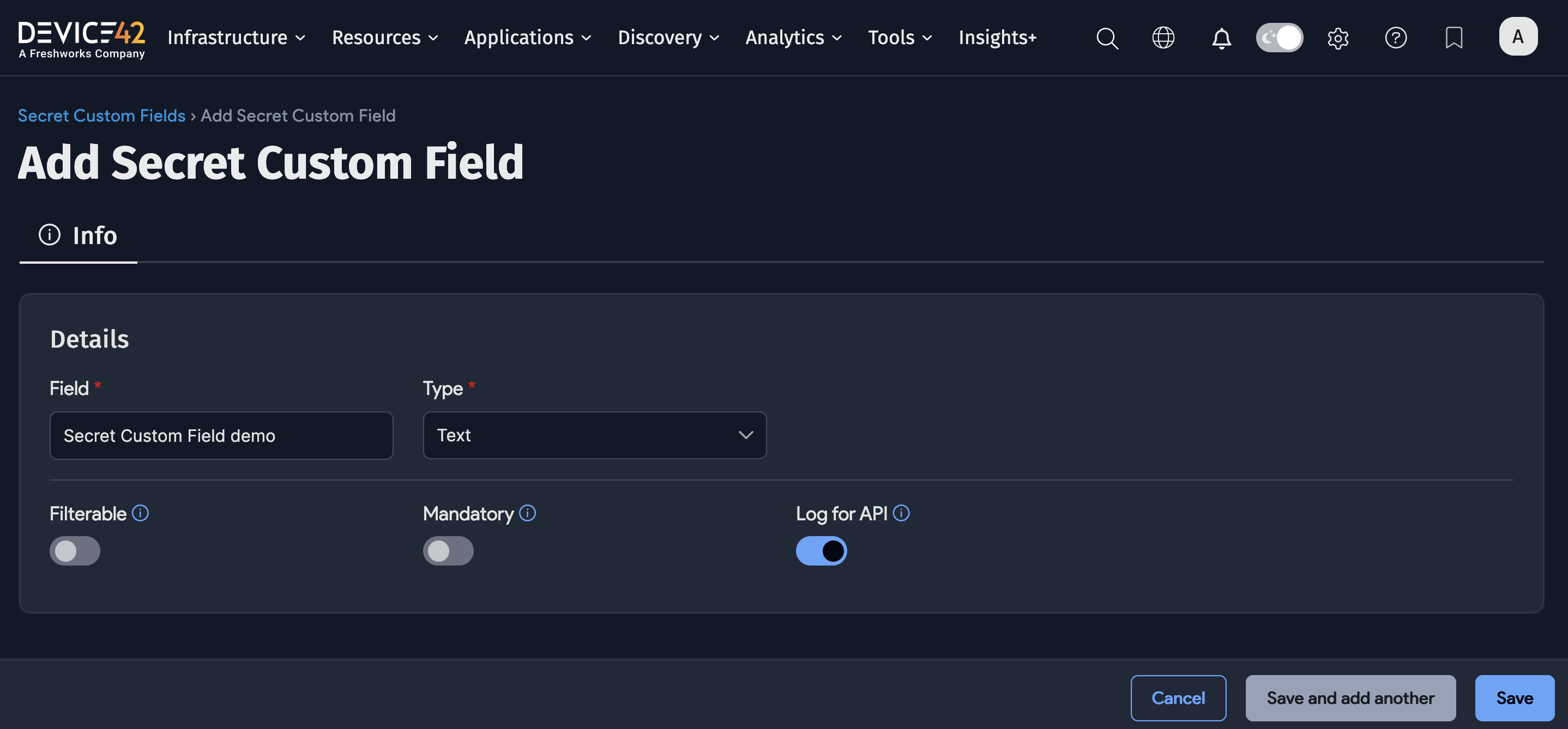The image size is (1568, 729).
Task: Click the Log for API info icon
Action: 901,513
